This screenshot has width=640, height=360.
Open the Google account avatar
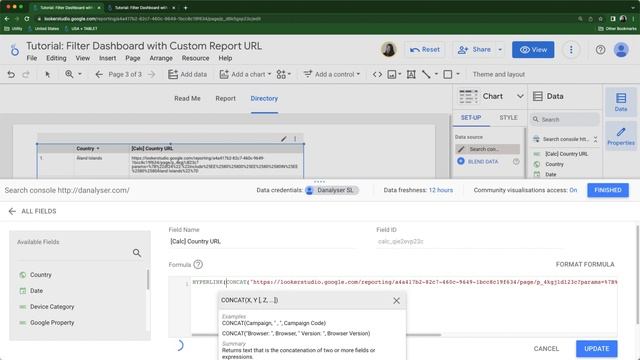[621, 50]
